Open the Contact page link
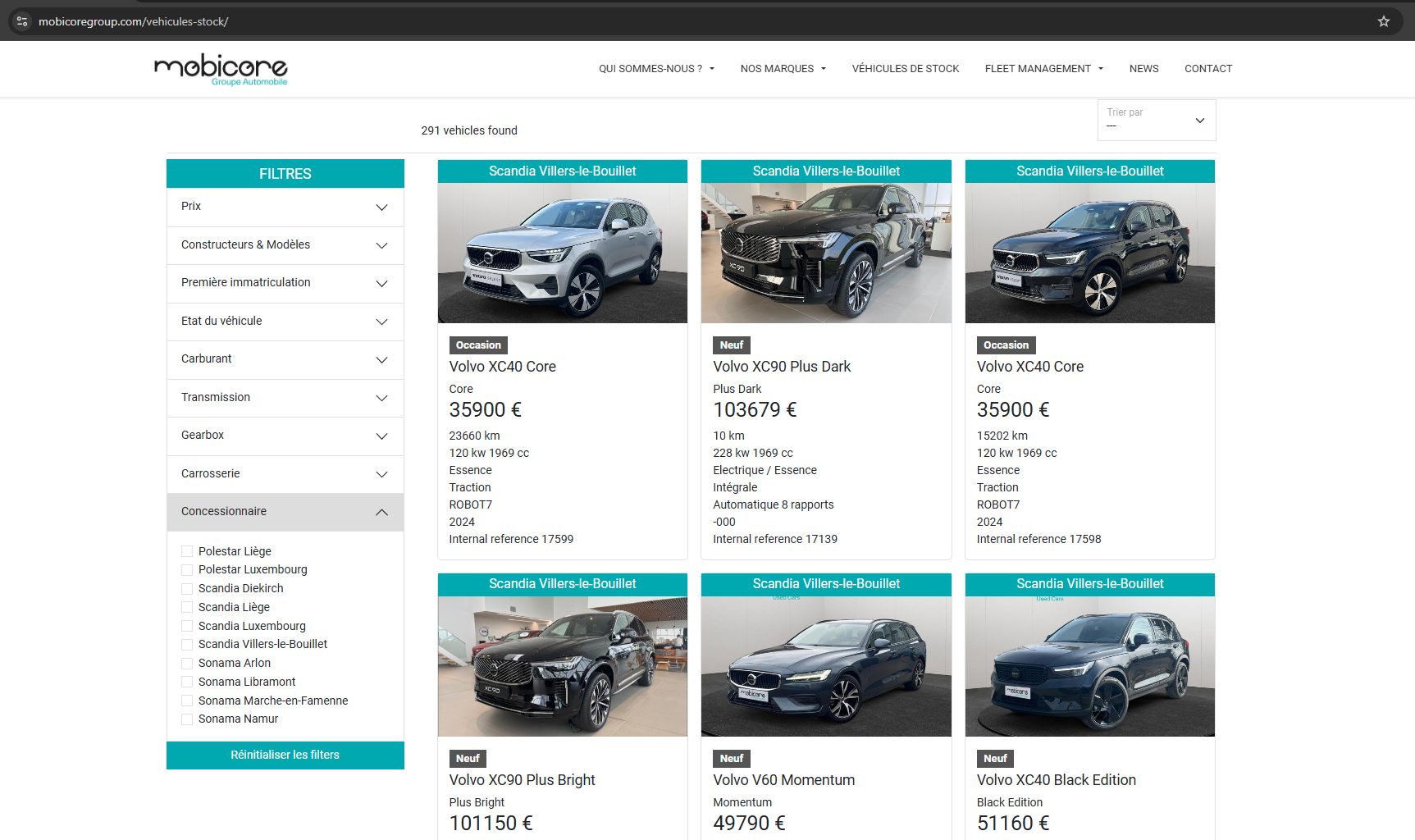1415x840 pixels. (x=1207, y=69)
